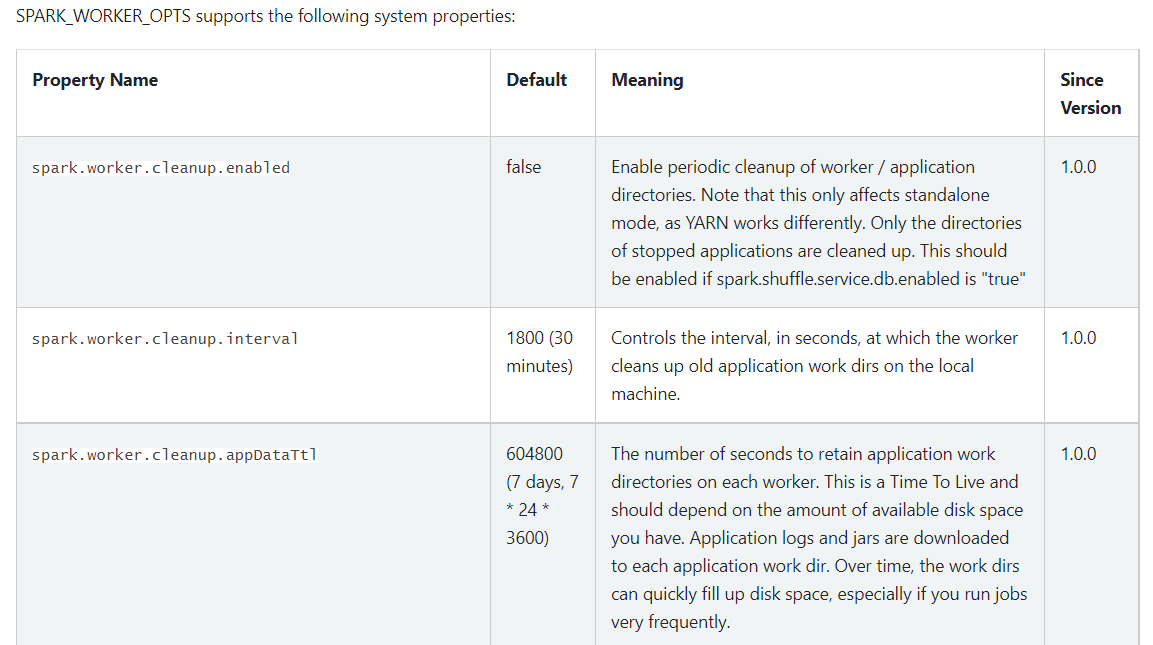The height and width of the screenshot is (645, 1153).
Task: Click the 604800 default value
Action: click(535, 454)
